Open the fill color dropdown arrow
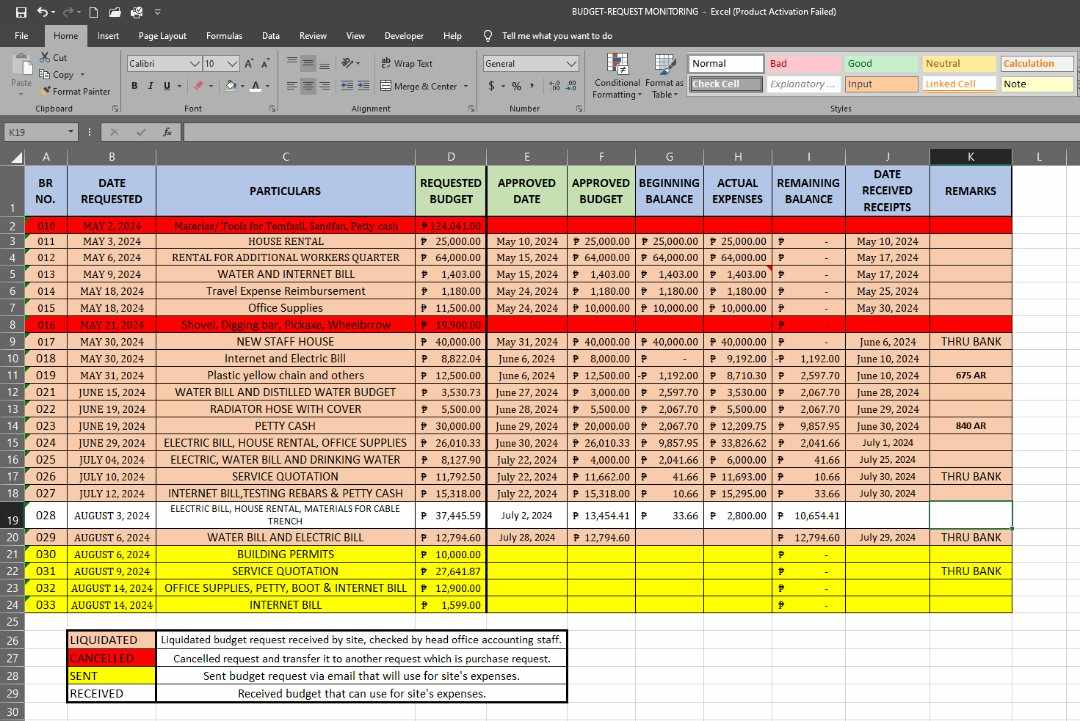The width and height of the screenshot is (1080, 721). pos(243,86)
